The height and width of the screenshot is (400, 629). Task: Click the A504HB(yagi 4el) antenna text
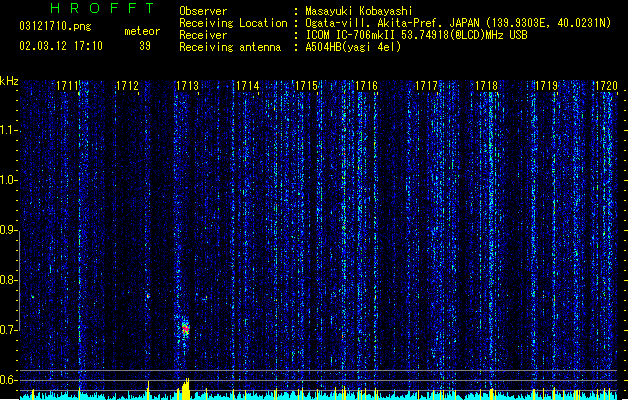coord(353,47)
